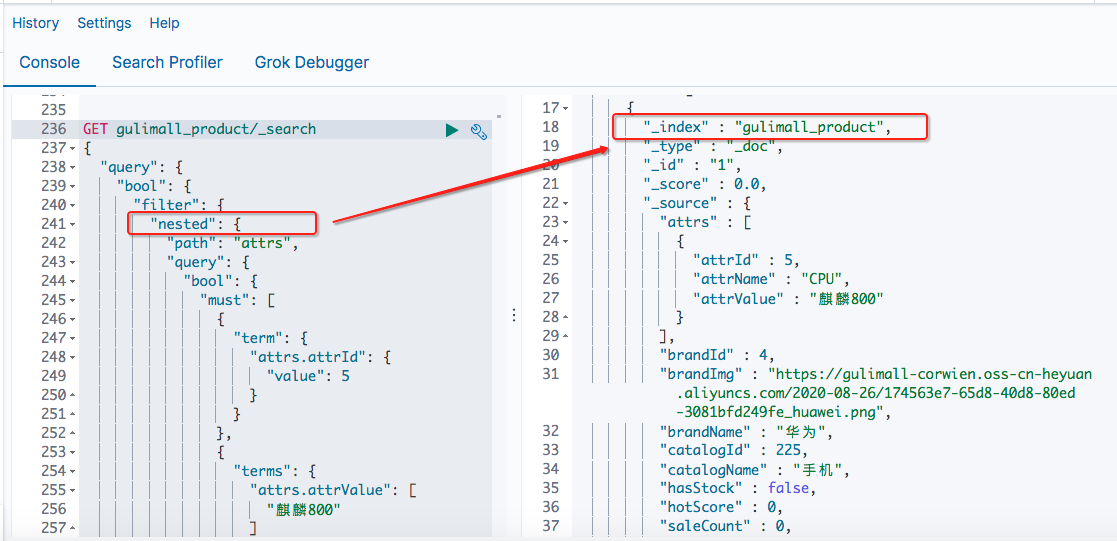1117x541 pixels.
Task: Fold the "attrs" array at response line 23
Action: (566, 222)
